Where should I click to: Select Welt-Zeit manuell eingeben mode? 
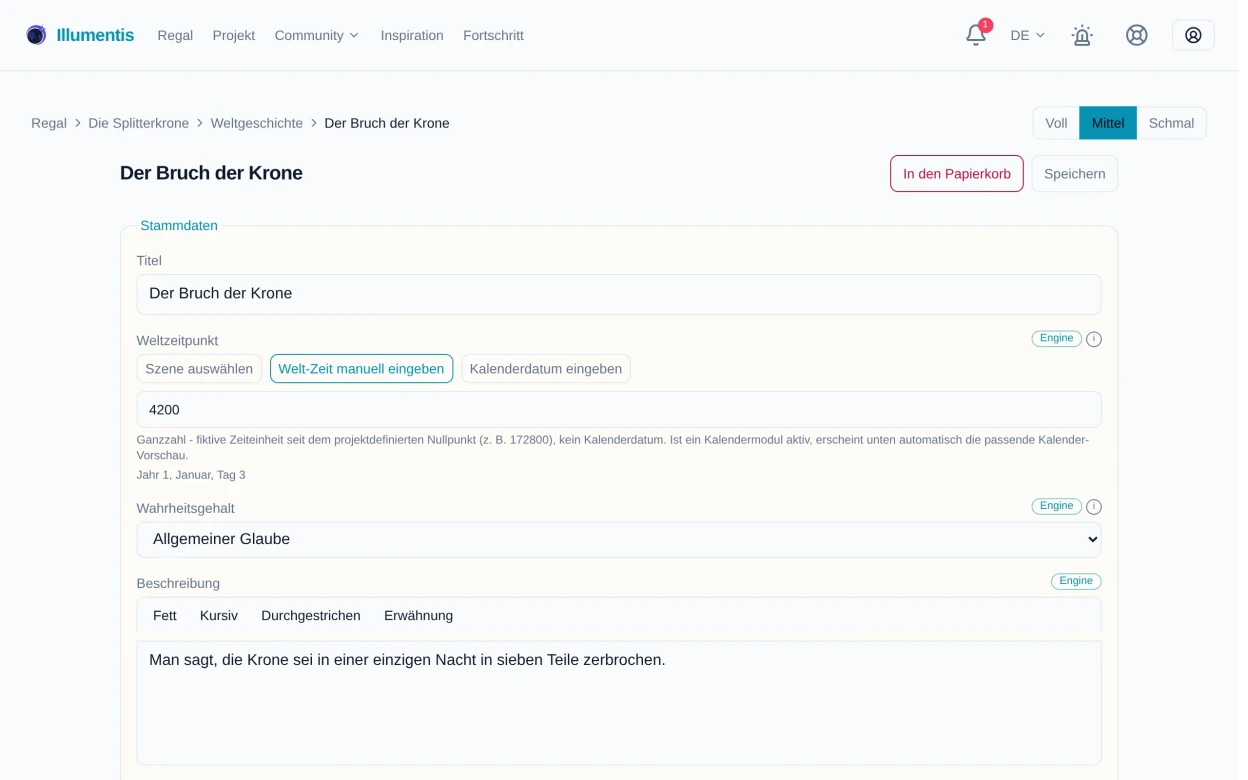click(x=361, y=369)
